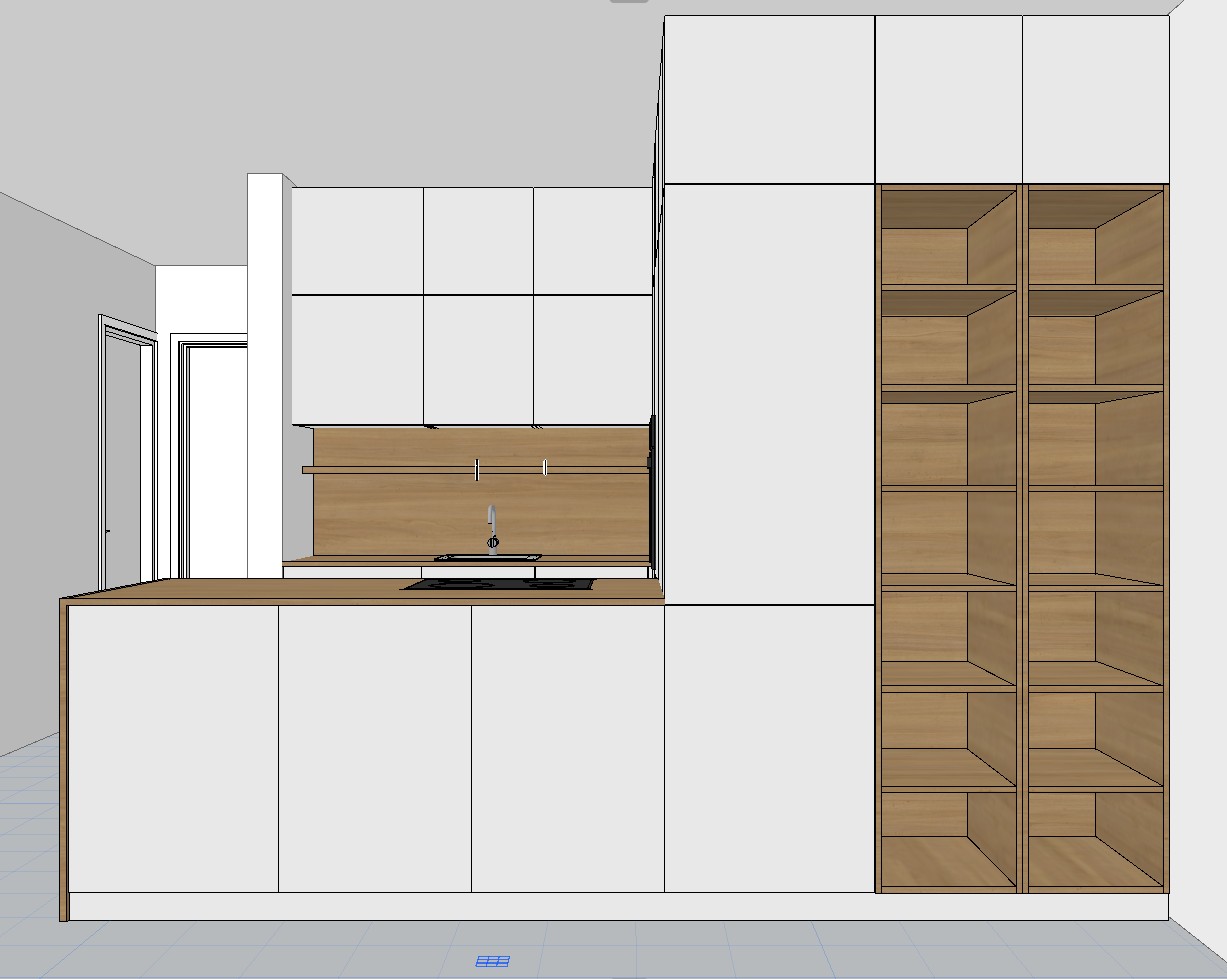Click the large tall white cabinet door
The height and width of the screenshot is (979, 1227).
(x=768, y=394)
